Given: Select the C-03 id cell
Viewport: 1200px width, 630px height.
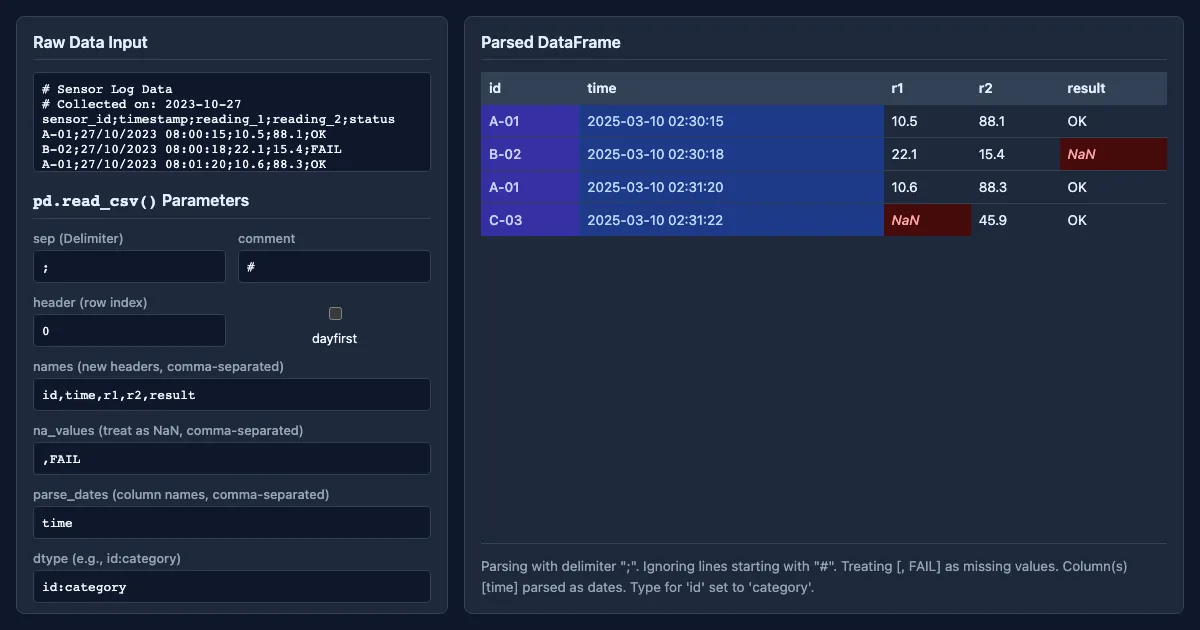Looking at the screenshot, I should click(x=530, y=220).
